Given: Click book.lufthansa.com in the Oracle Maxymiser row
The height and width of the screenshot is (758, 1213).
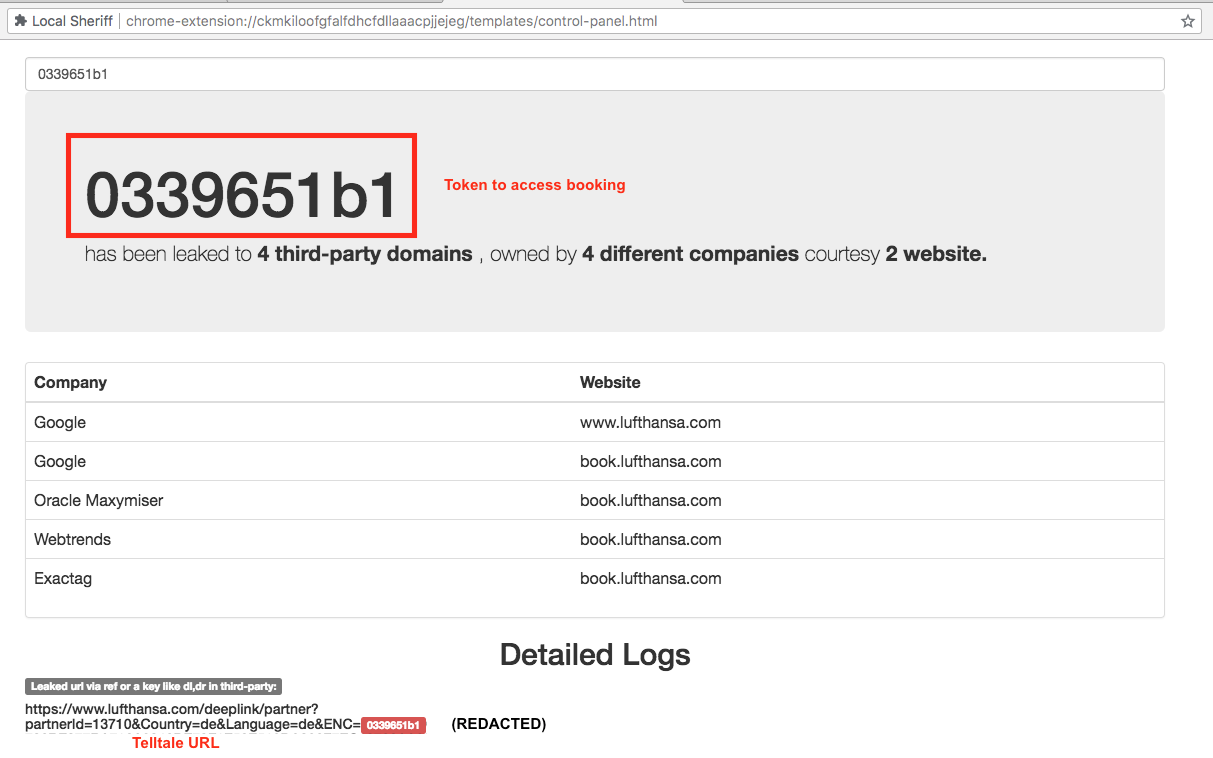Looking at the screenshot, I should click(650, 500).
